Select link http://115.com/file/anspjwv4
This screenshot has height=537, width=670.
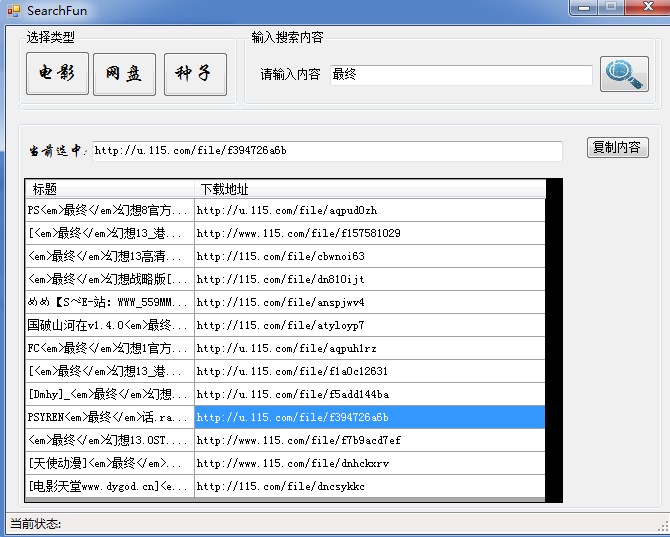pos(370,302)
